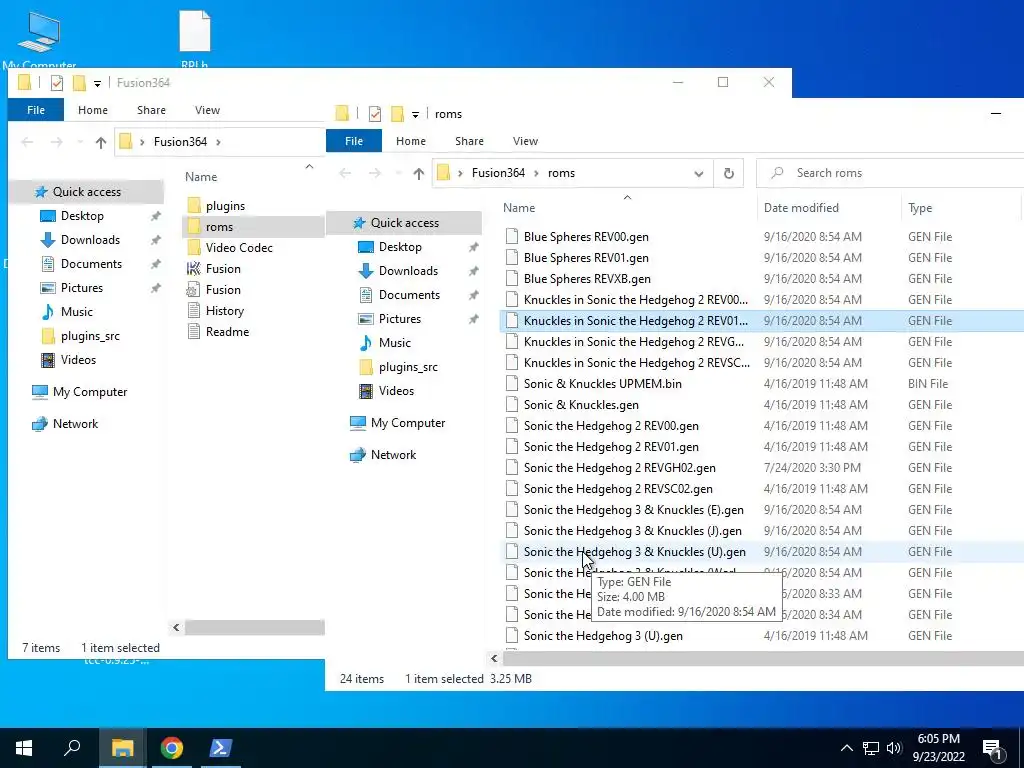Refresh the roms folder listing
The width and height of the screenshot is (1024, 768).
click(729, 173)
